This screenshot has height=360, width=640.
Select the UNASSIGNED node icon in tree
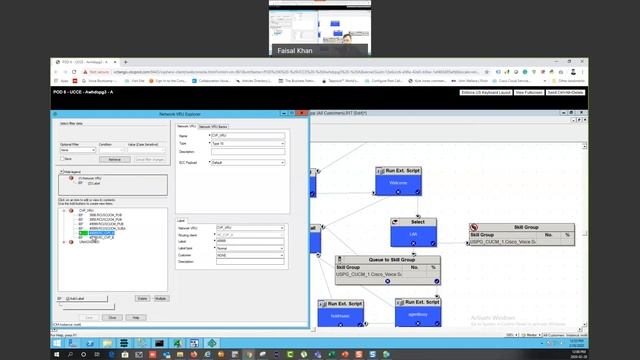(71, 242)
